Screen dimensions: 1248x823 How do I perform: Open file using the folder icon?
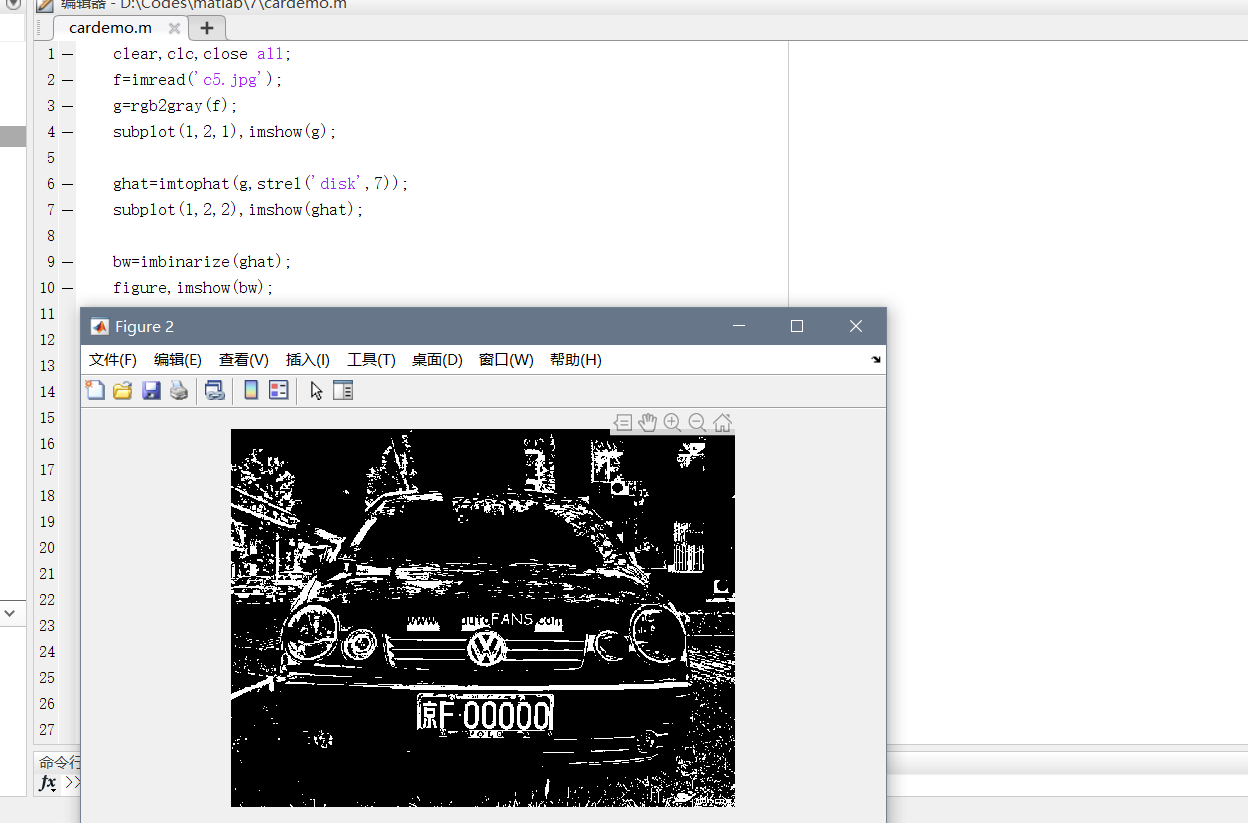tap(123, 391)
